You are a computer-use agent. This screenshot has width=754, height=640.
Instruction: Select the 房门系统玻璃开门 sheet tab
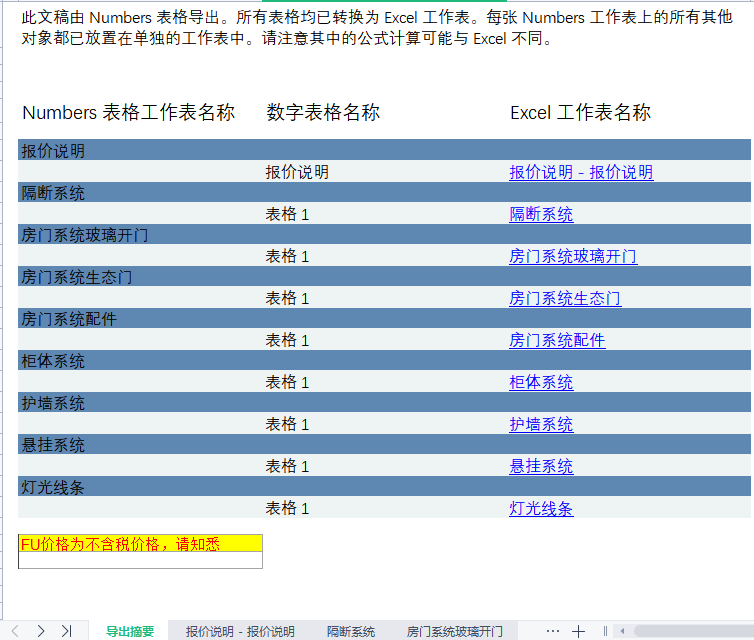[454, 631]
